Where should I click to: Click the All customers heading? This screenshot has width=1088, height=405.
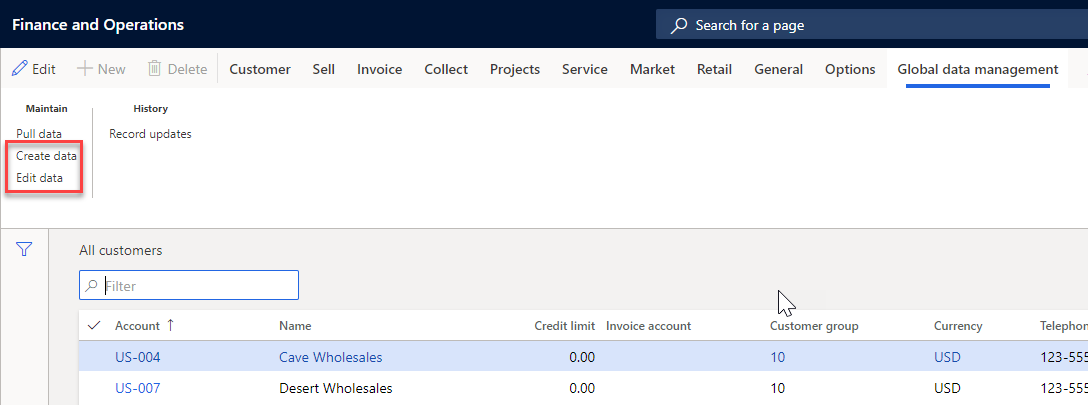click(x=121, y=250)
